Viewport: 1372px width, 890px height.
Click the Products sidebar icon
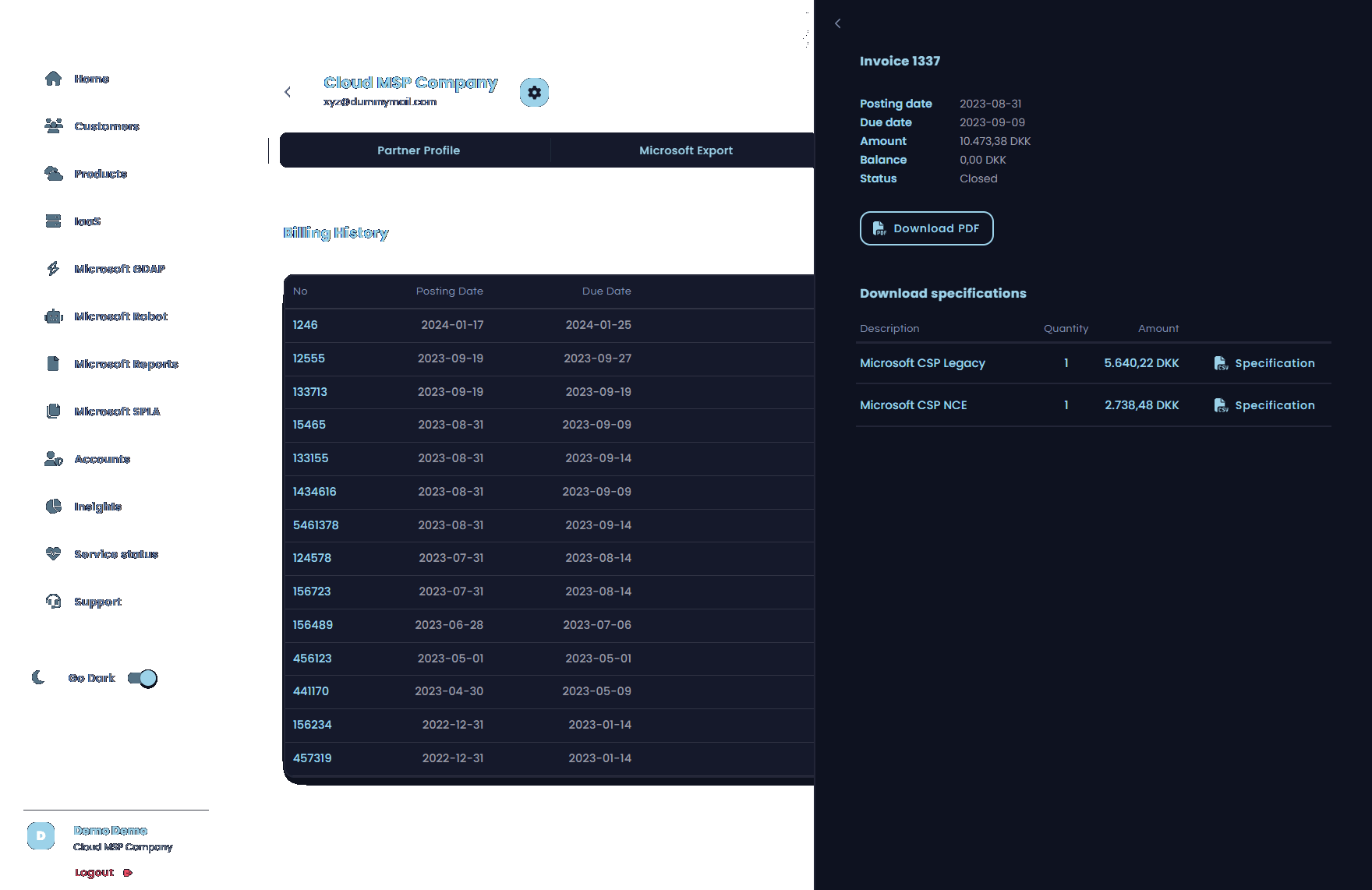[53, 173]
